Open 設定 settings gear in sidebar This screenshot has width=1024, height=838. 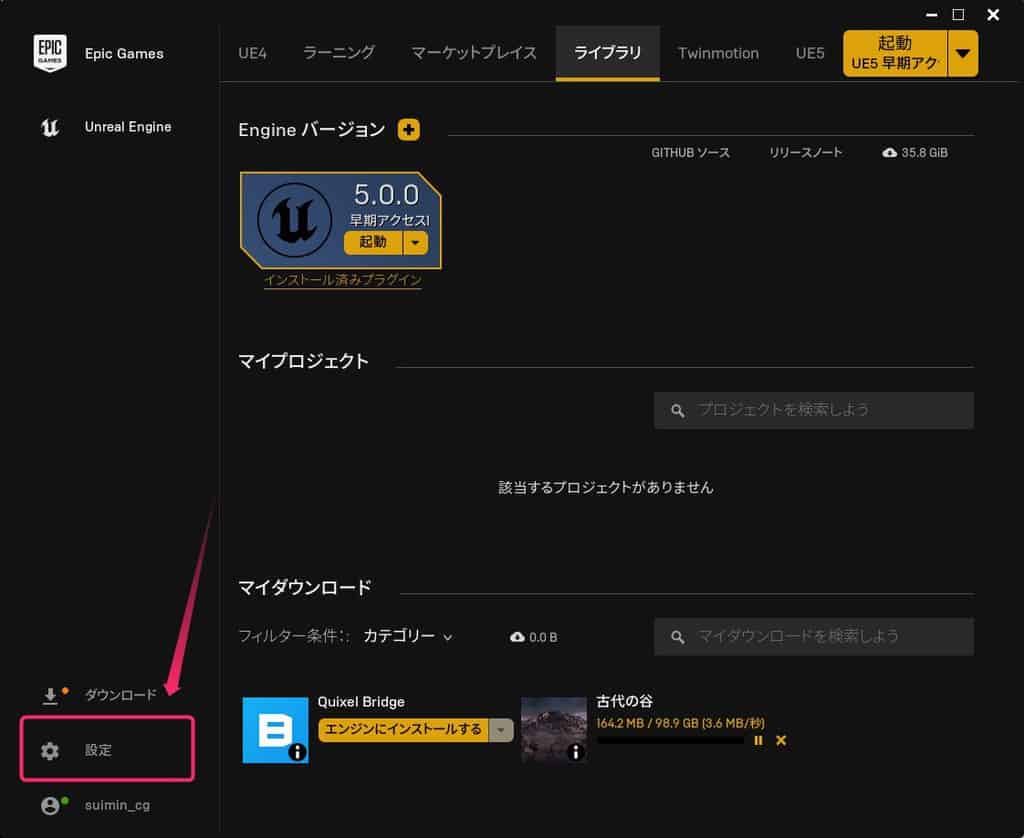pyautogui.click(x=50, y=750)
